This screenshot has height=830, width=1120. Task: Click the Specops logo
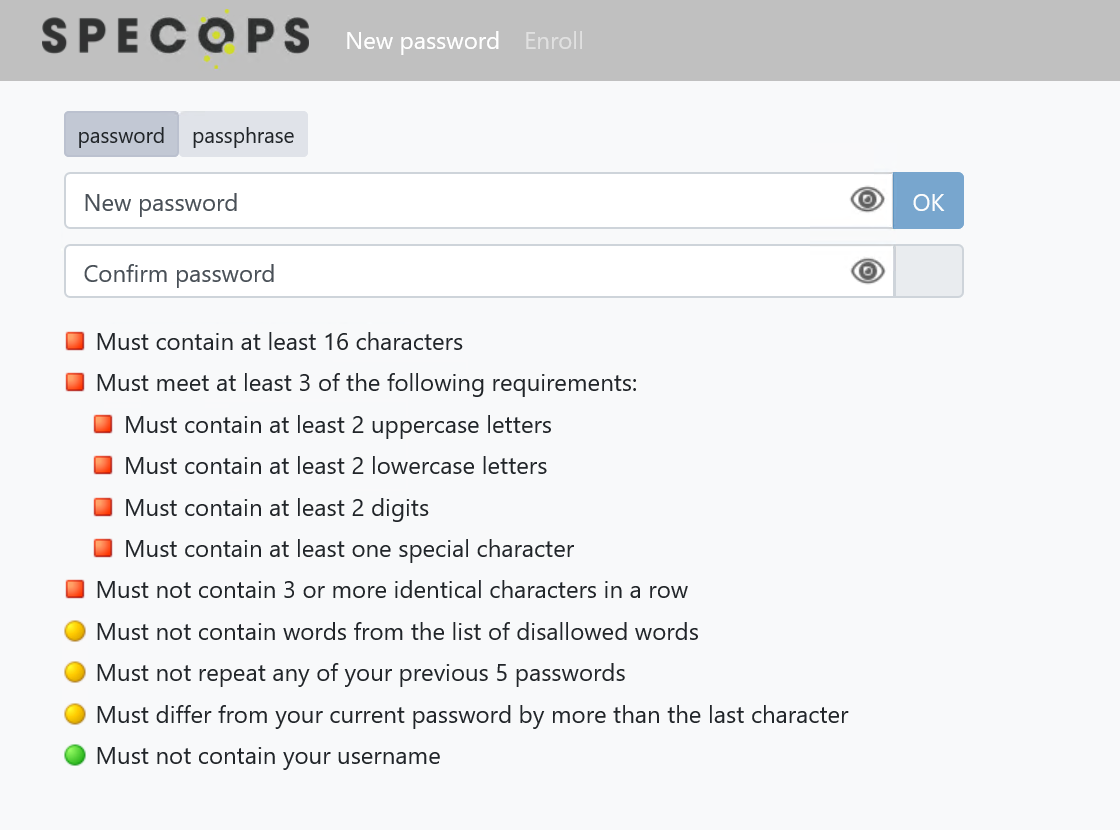coord(176,38)
